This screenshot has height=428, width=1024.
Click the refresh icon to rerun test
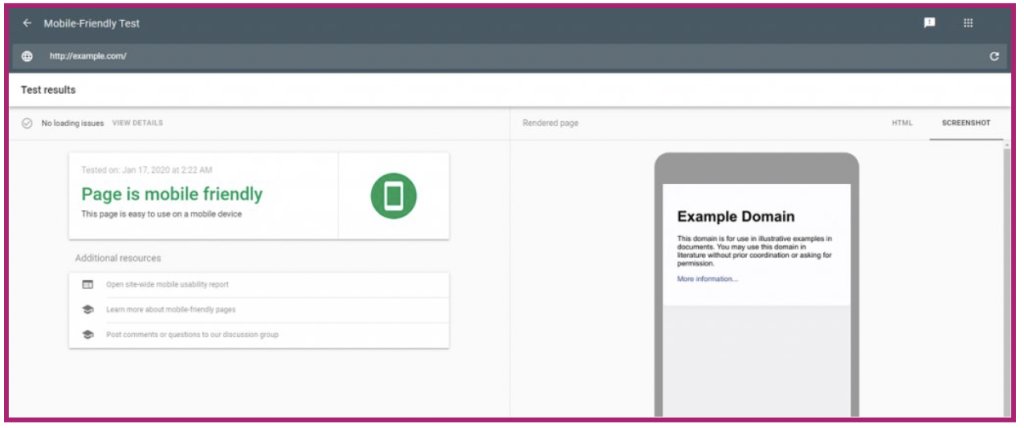click(993, 56)
